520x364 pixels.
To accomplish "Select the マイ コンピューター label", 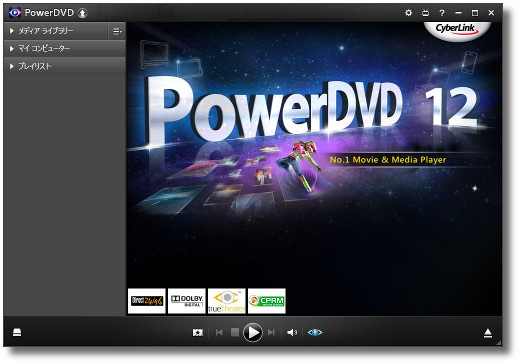I will 44,49.
